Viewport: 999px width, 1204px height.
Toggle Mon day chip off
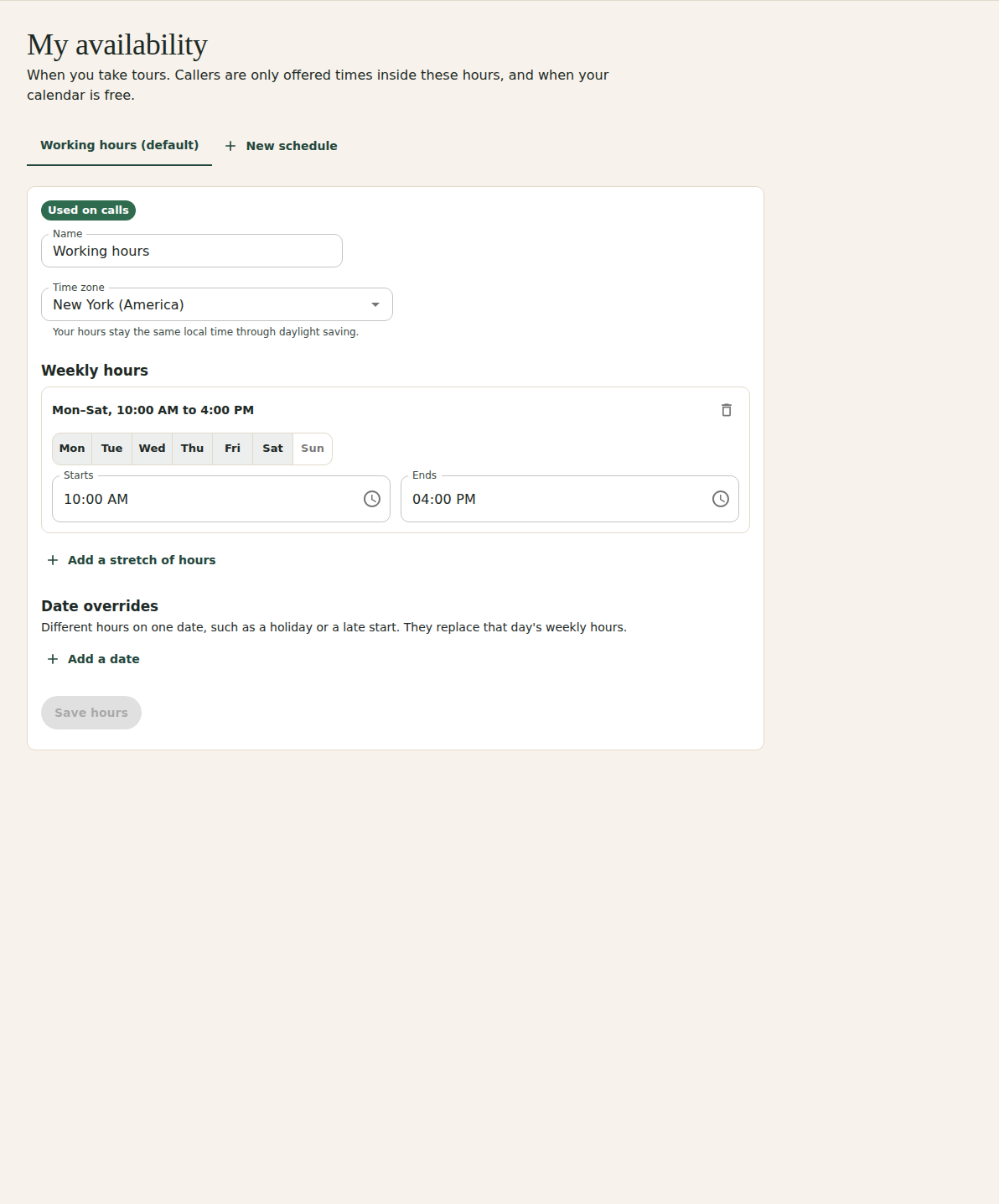(x=72, y=449)
